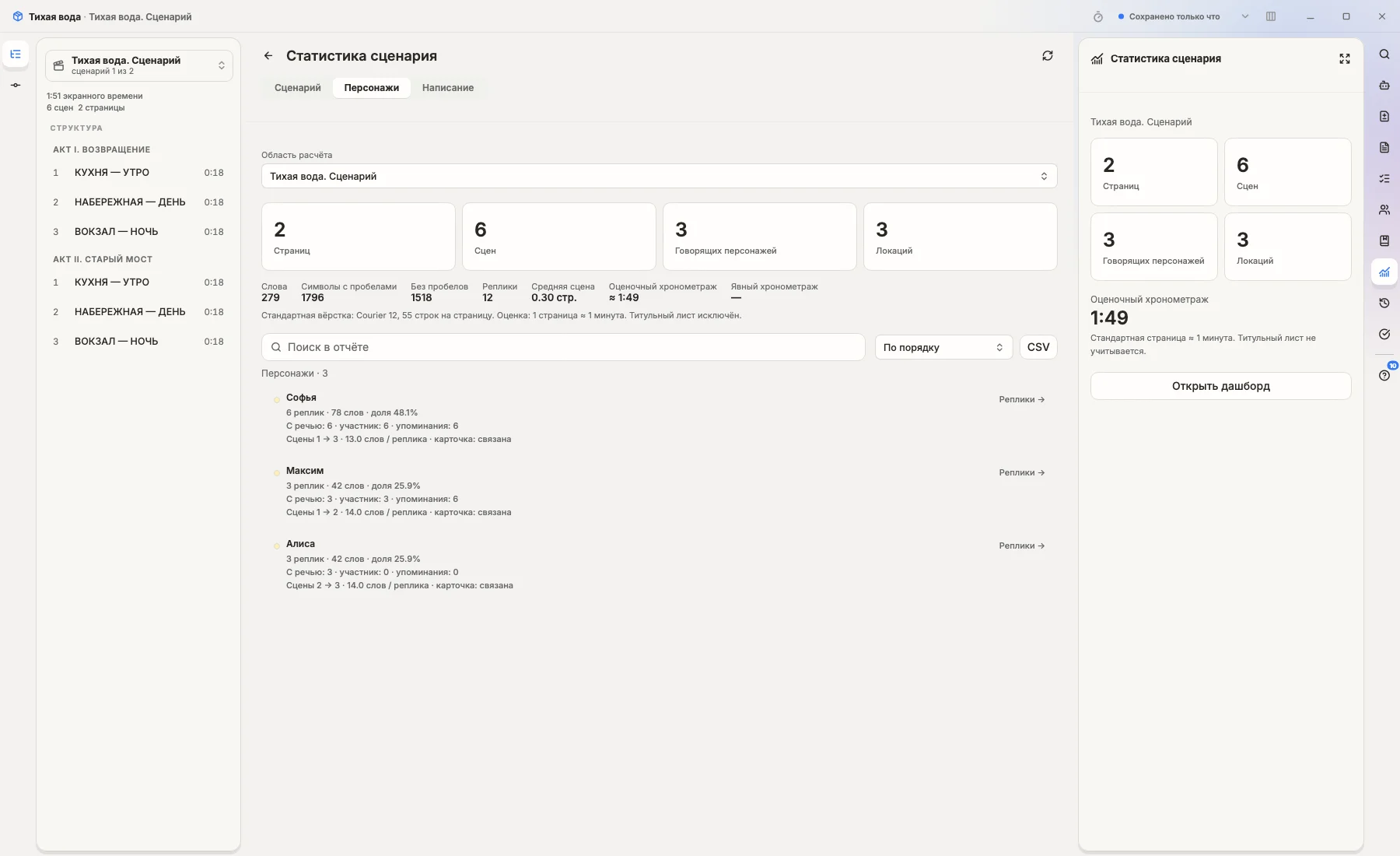This screenshot has width=1400, height=856.
Task: Click the Оценочный хронометраж value ≈ 1:49
Action: [624, 298]
